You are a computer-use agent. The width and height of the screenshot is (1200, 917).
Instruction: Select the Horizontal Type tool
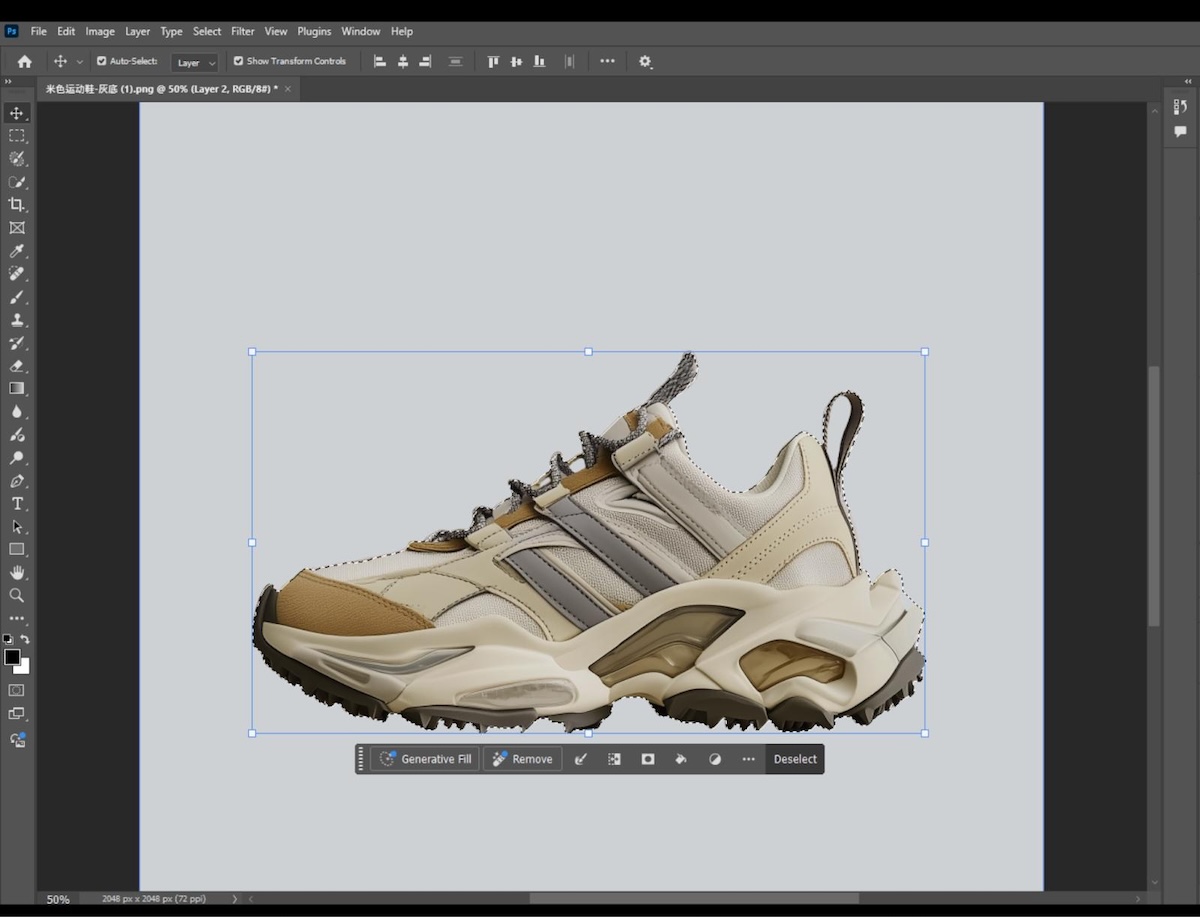coord(17,503)
